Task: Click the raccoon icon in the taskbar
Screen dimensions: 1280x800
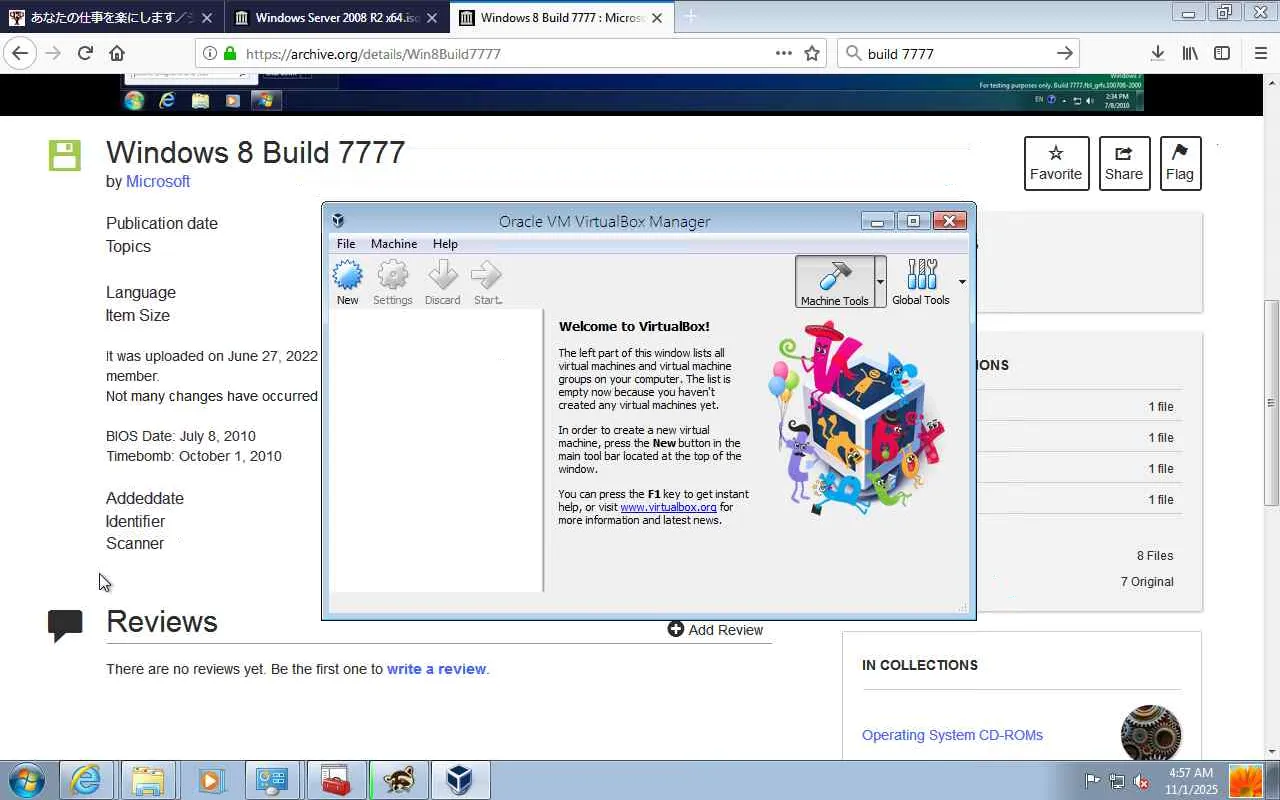Action: pyautogui.click(x=398, y=780)
